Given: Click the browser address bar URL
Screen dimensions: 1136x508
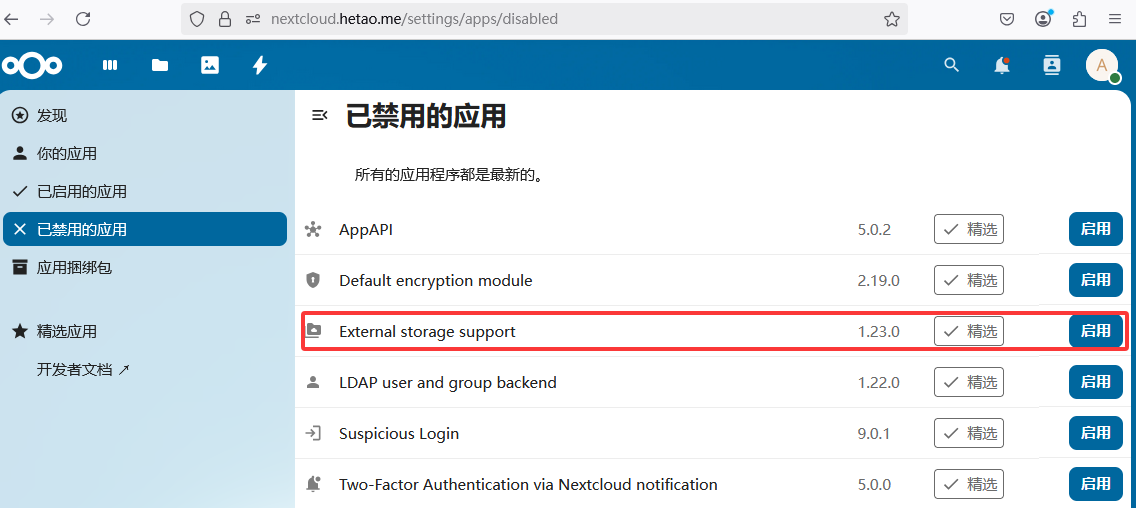Looking at the screenshot, I should click(414, 19).
